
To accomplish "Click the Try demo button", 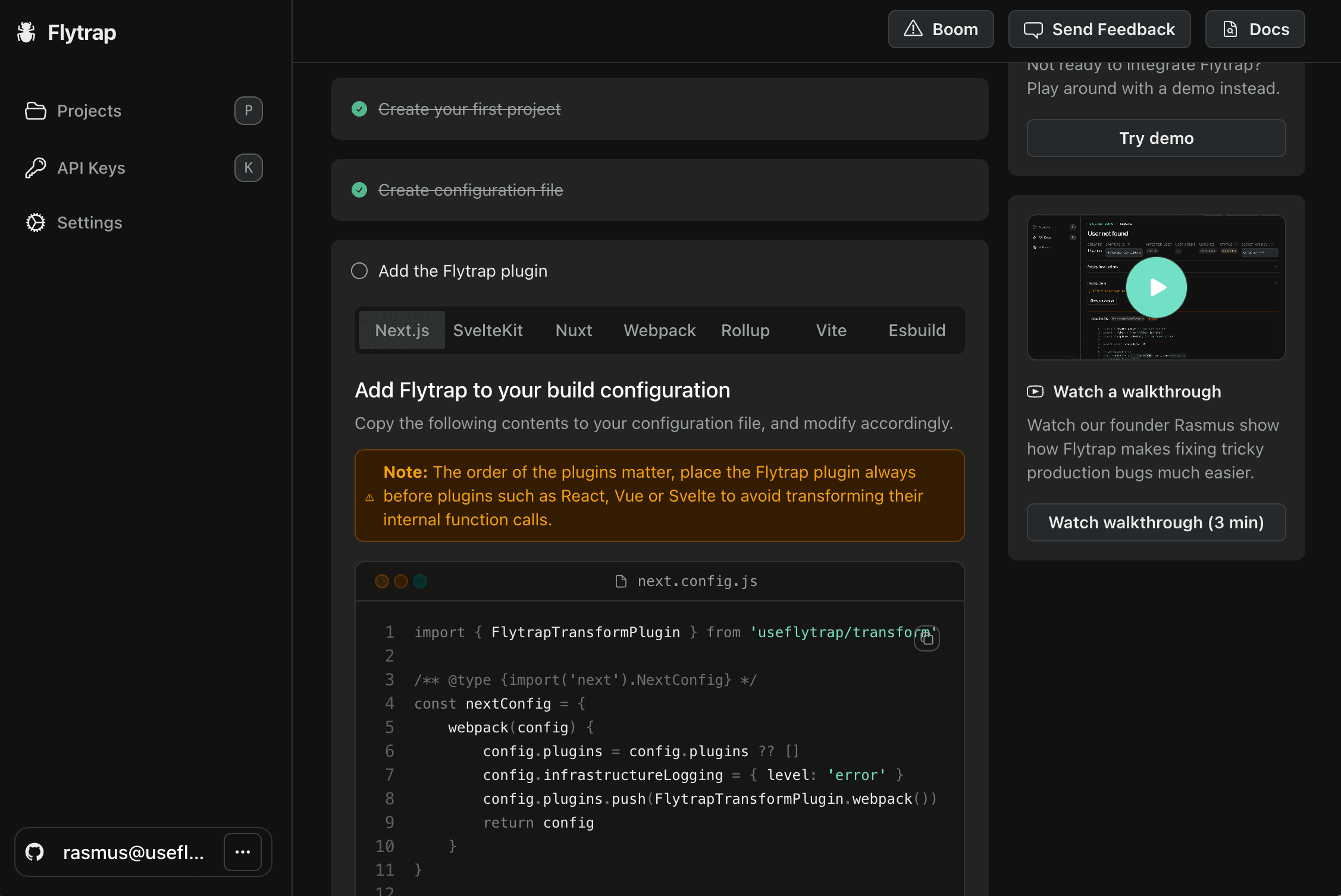I will pos(1156,138).
